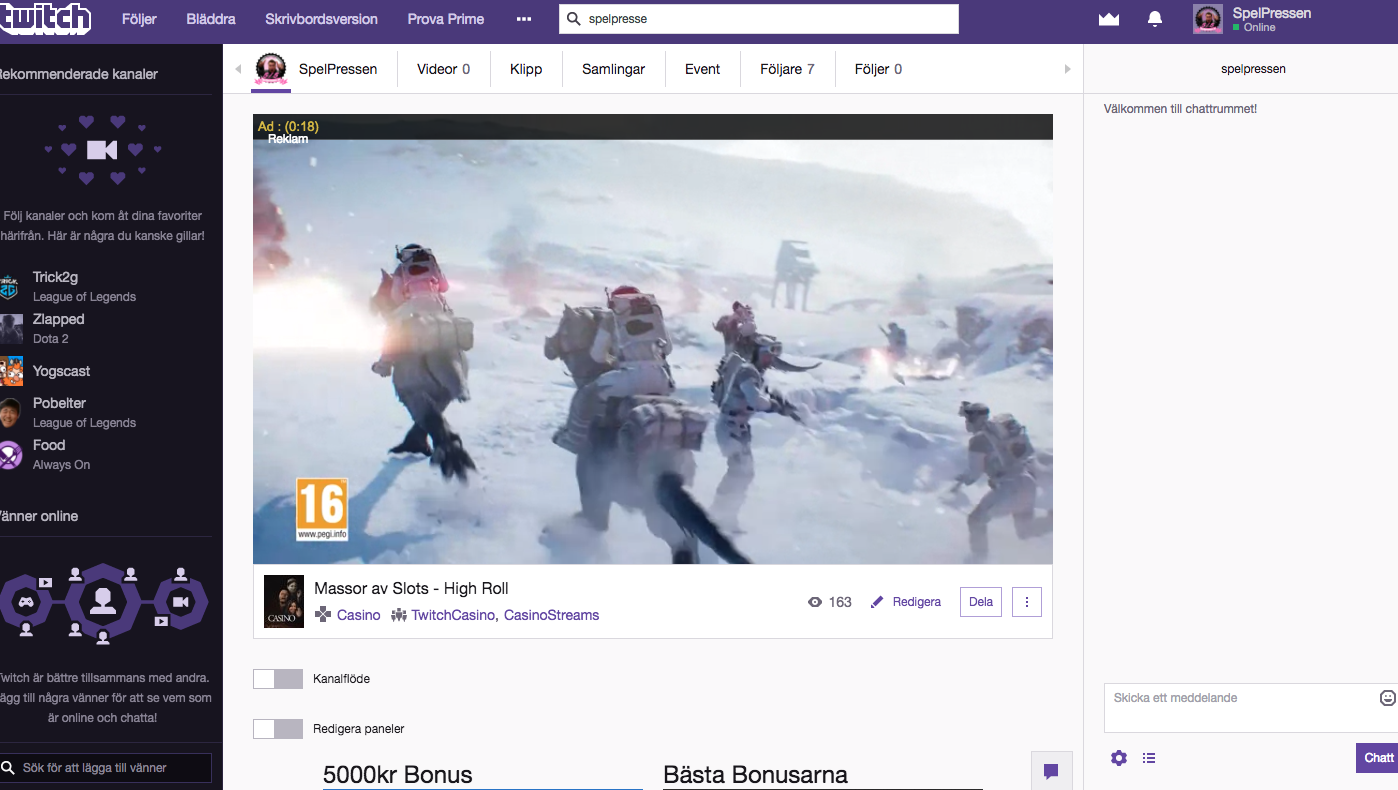1398x790 pixels.
Task: Click the Twitch logo
Action: (x=45, y=18)
